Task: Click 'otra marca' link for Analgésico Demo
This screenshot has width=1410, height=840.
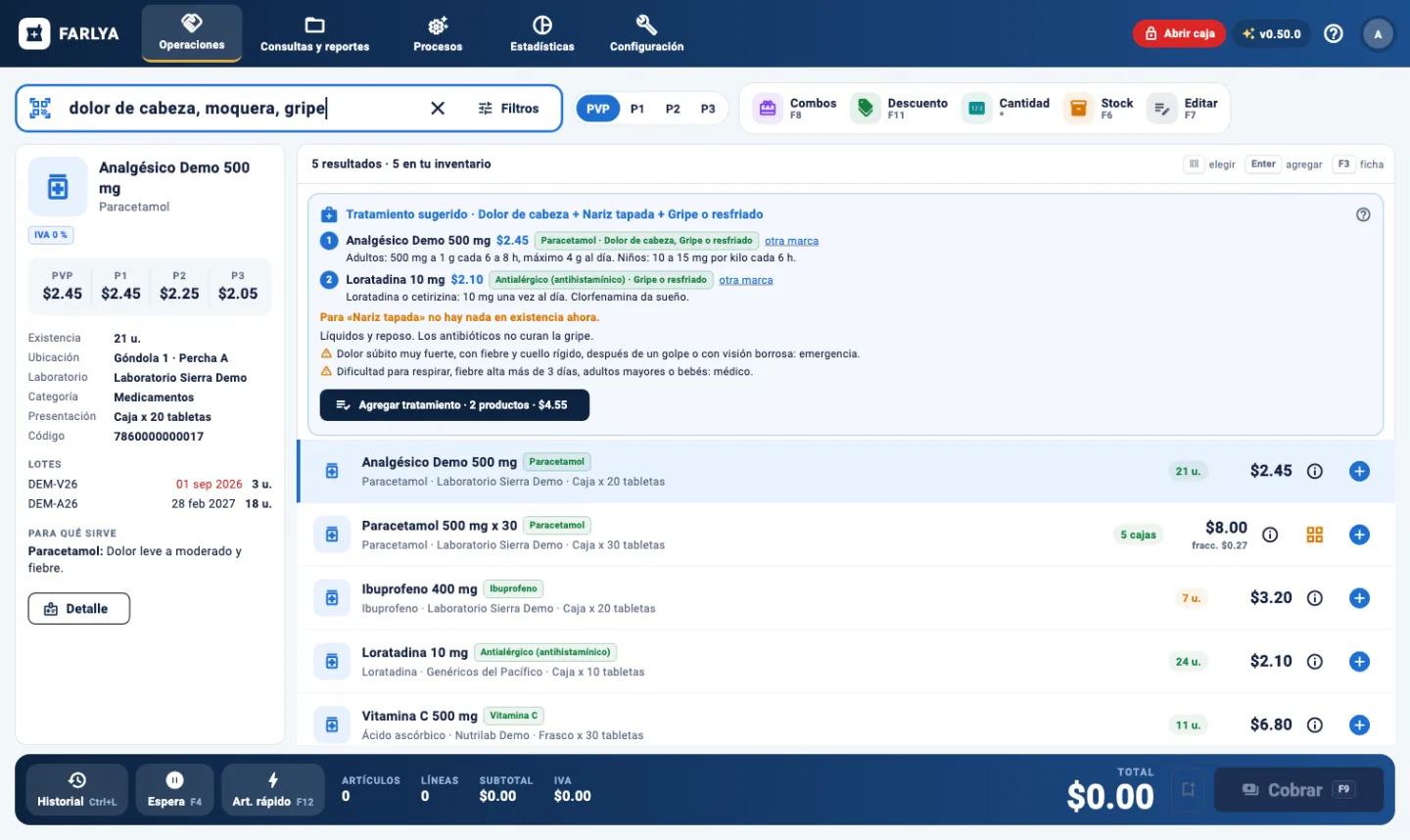Action: pyautogui.click(x=791, y=241)
